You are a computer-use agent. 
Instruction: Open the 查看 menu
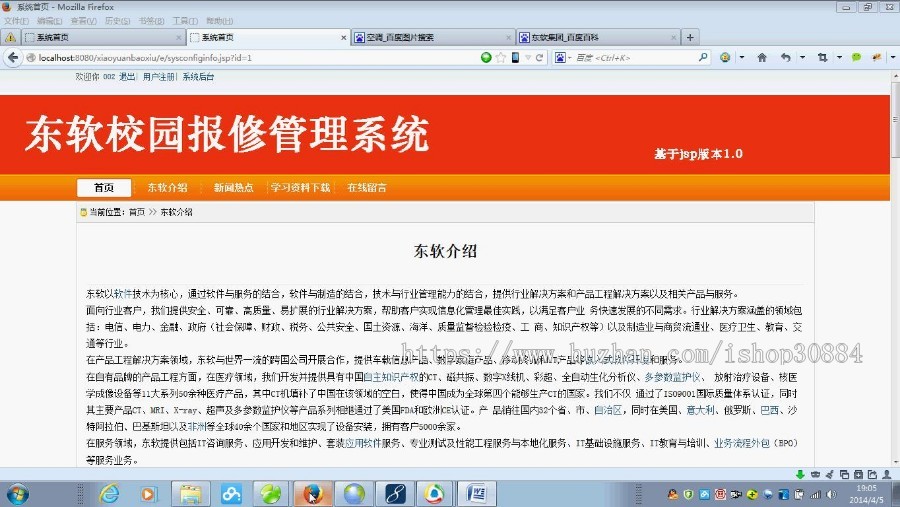click(84, 21)
